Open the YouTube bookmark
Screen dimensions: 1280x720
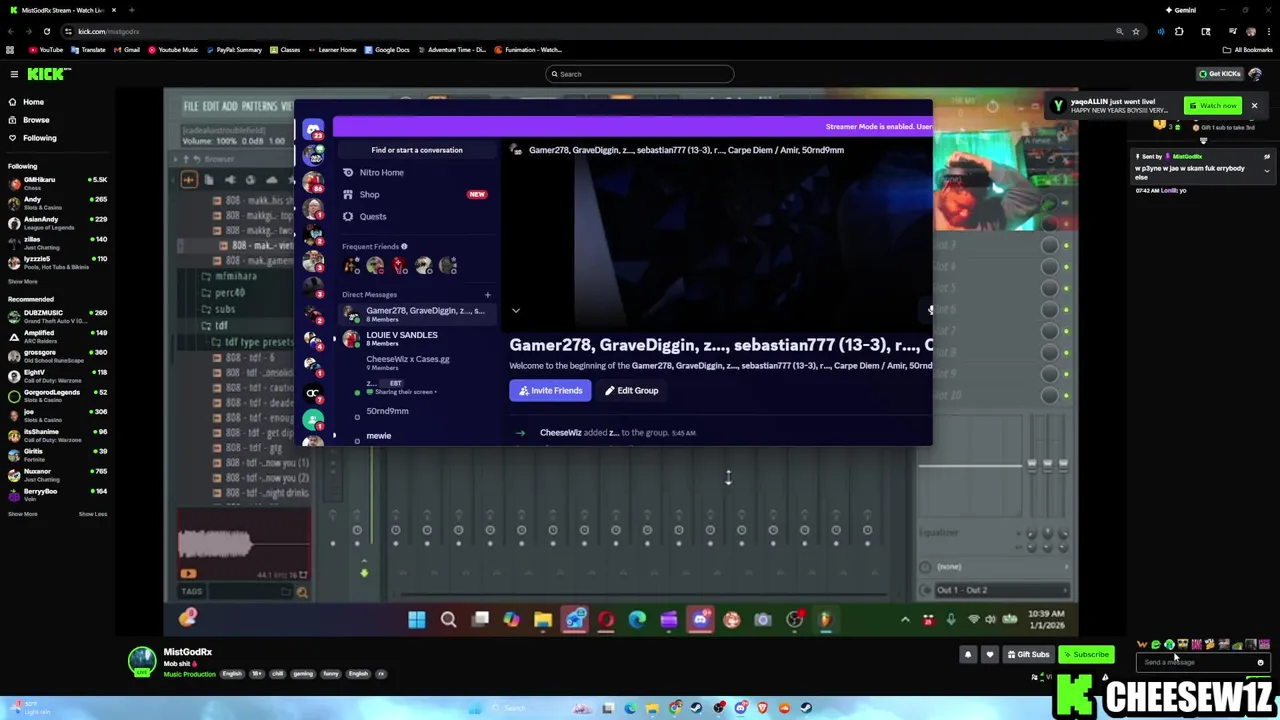pyautogui.click(x=46, y=49)
